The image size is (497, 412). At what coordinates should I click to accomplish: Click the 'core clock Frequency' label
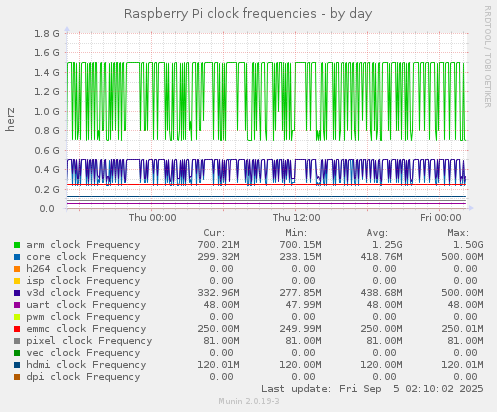point(86,257)
